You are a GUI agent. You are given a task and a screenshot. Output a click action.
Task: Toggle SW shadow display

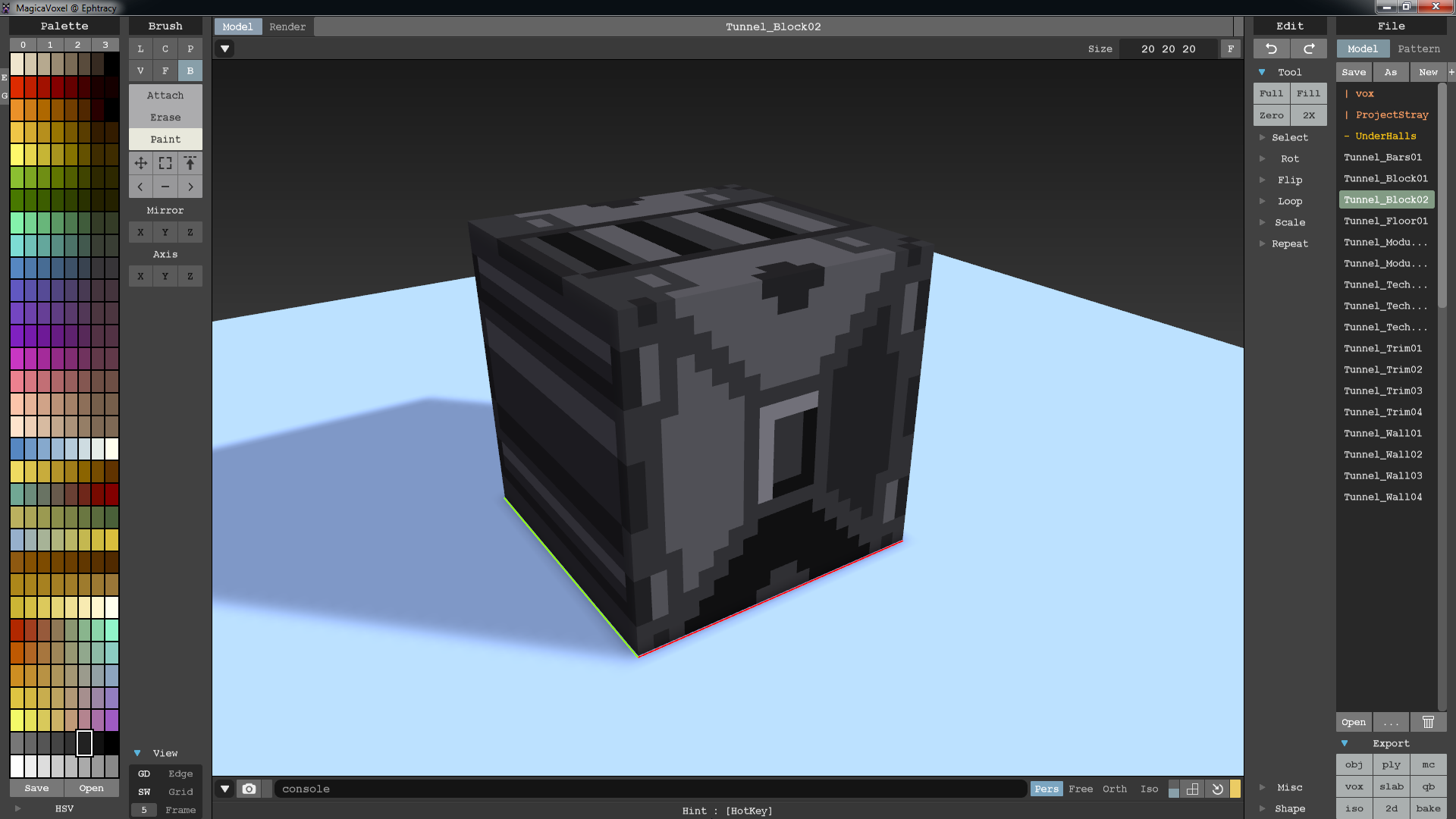(144, 792)
